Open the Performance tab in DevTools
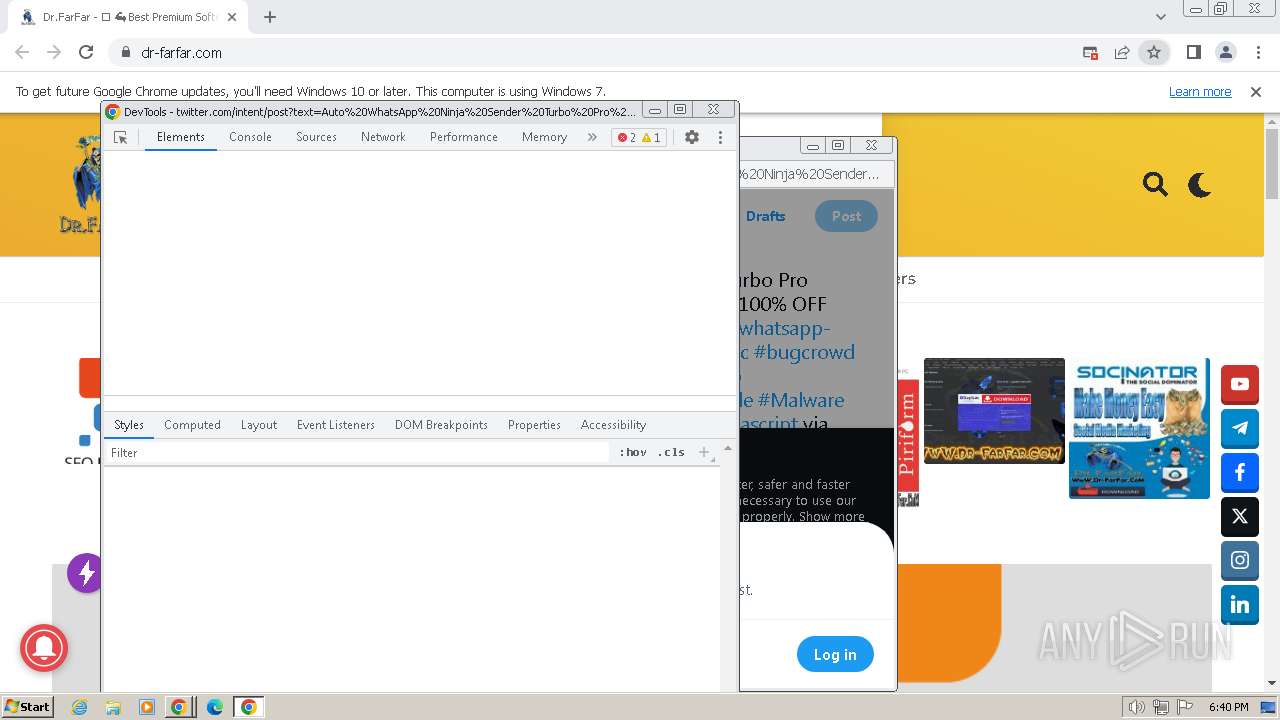 tap(464, 137)
